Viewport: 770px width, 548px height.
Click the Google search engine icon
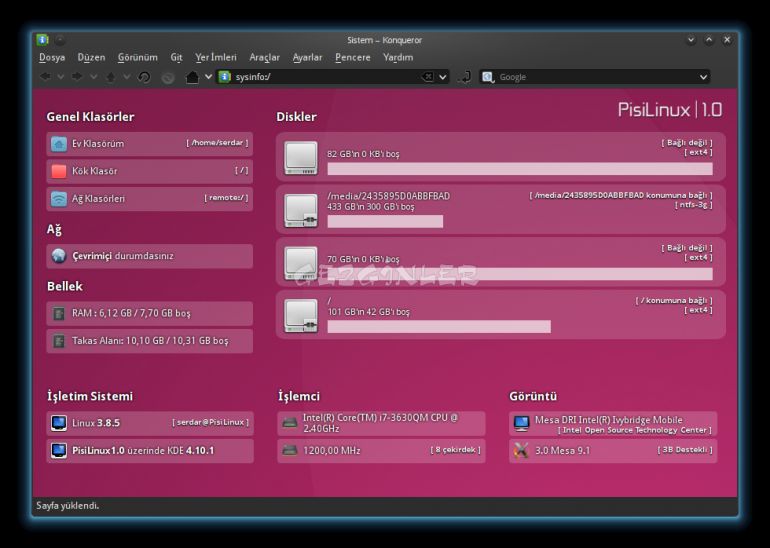point(488,77)
